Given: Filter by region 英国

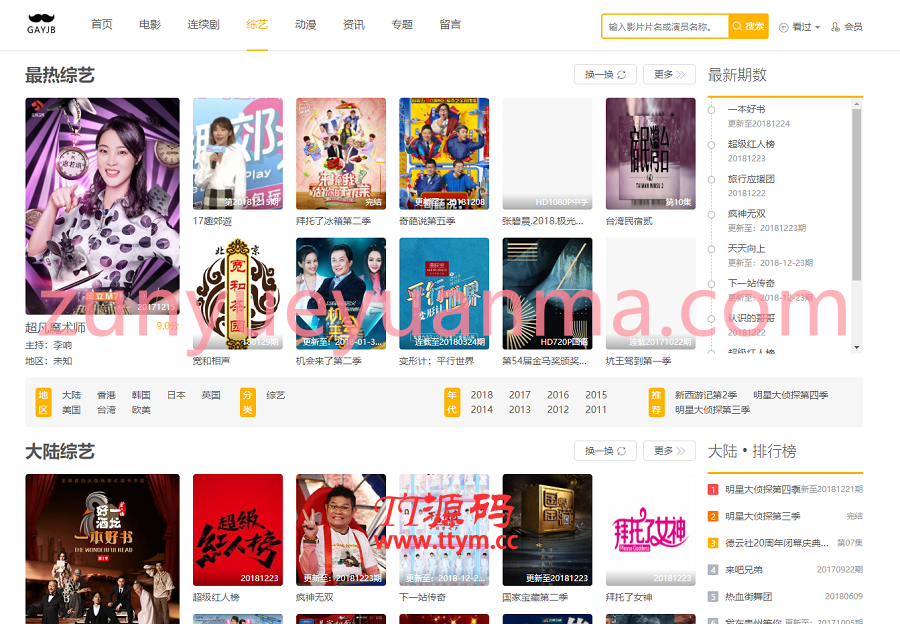Looking at the screenshot, I should [211, 395].
